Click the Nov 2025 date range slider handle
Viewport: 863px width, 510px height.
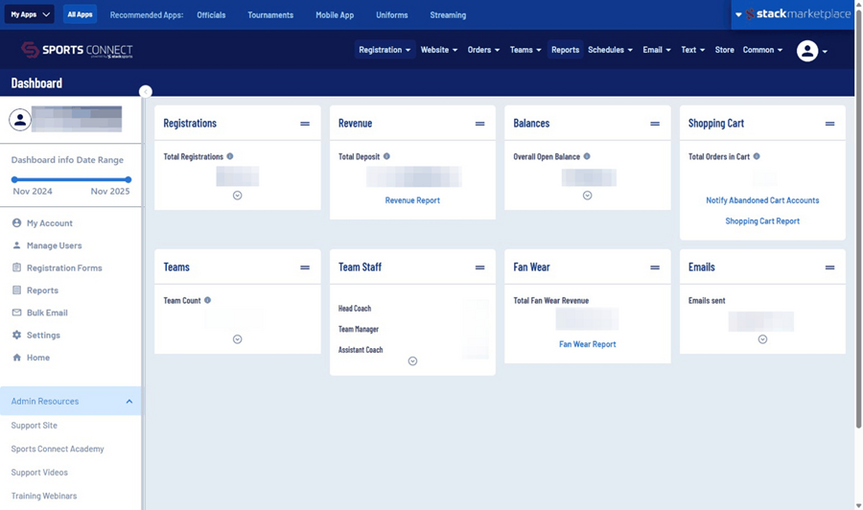128,180
